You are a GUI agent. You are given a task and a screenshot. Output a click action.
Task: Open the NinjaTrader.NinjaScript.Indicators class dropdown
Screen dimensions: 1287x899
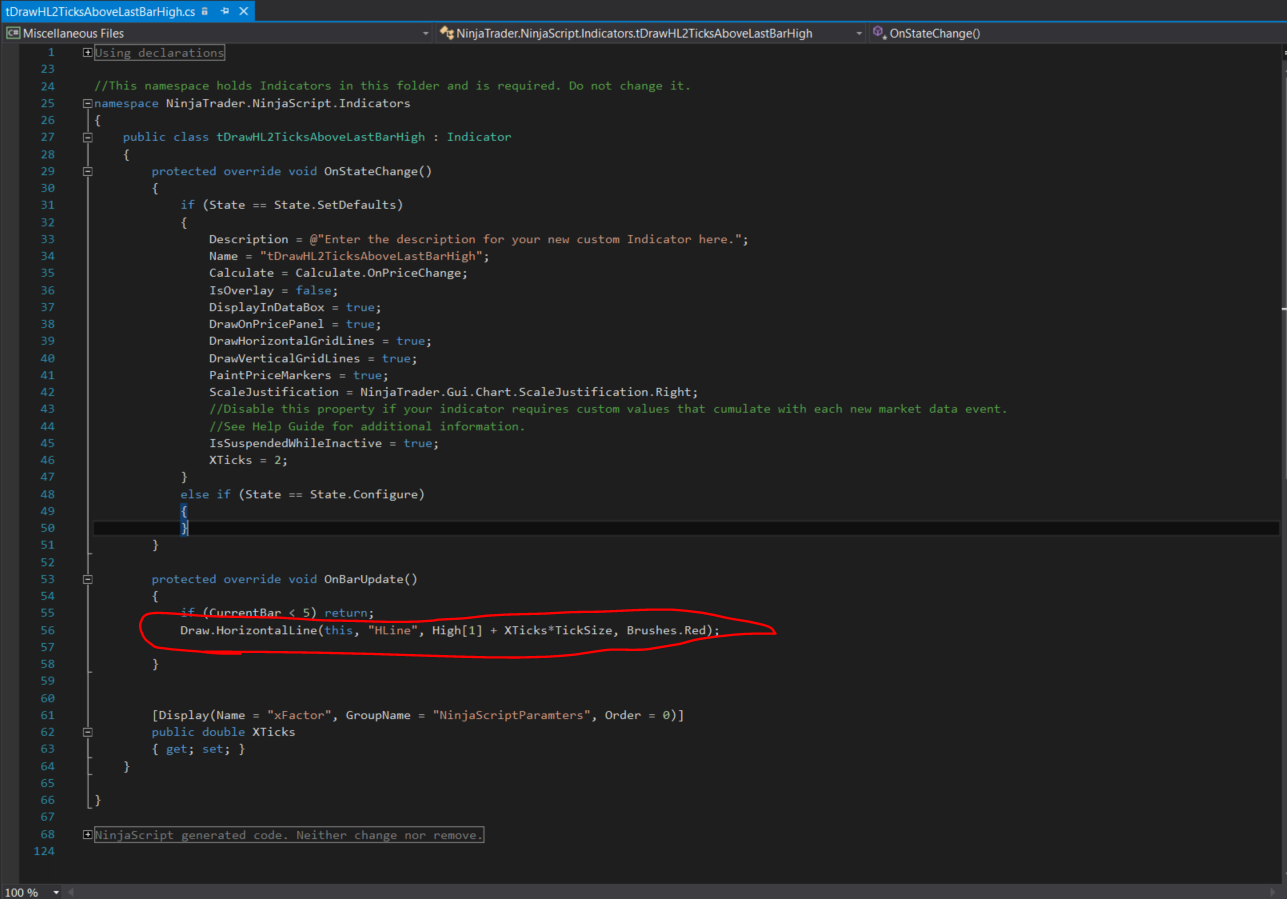859,33
